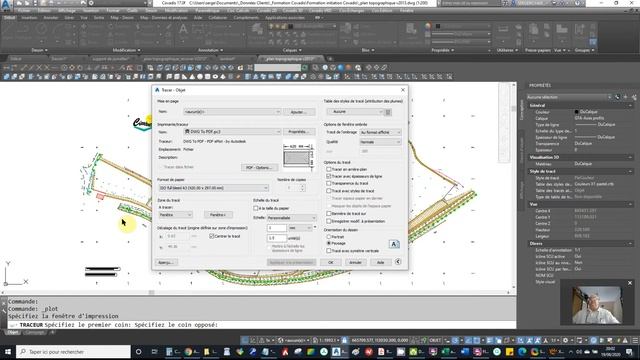Click the Cortana circle icon on taskbar
The height and width of the screenshot is (360, 640).
138,351
